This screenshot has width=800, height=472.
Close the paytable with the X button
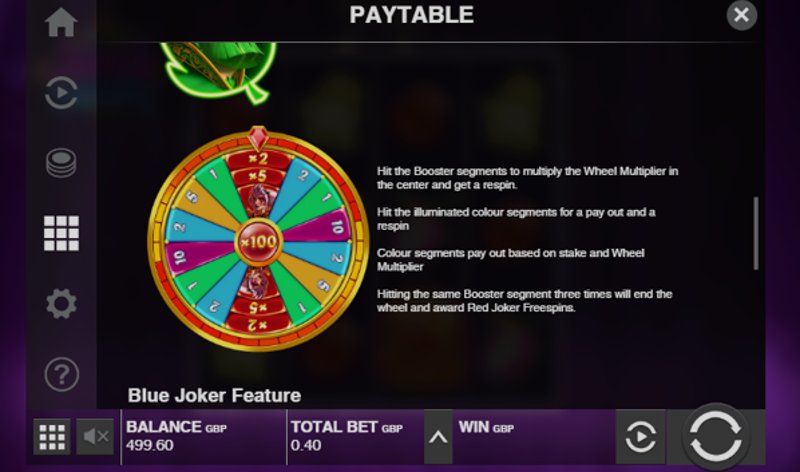[741, 15]
